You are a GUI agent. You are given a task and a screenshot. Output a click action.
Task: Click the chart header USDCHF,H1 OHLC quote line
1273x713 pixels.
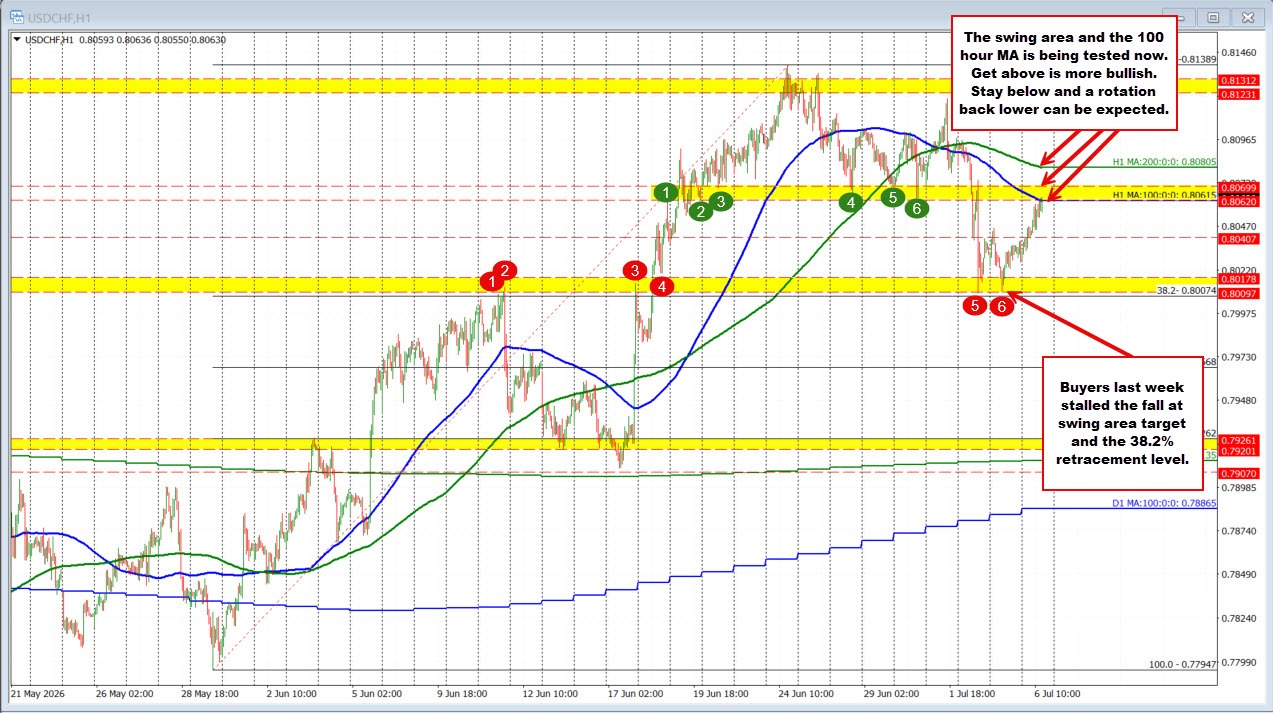[124, 40]
